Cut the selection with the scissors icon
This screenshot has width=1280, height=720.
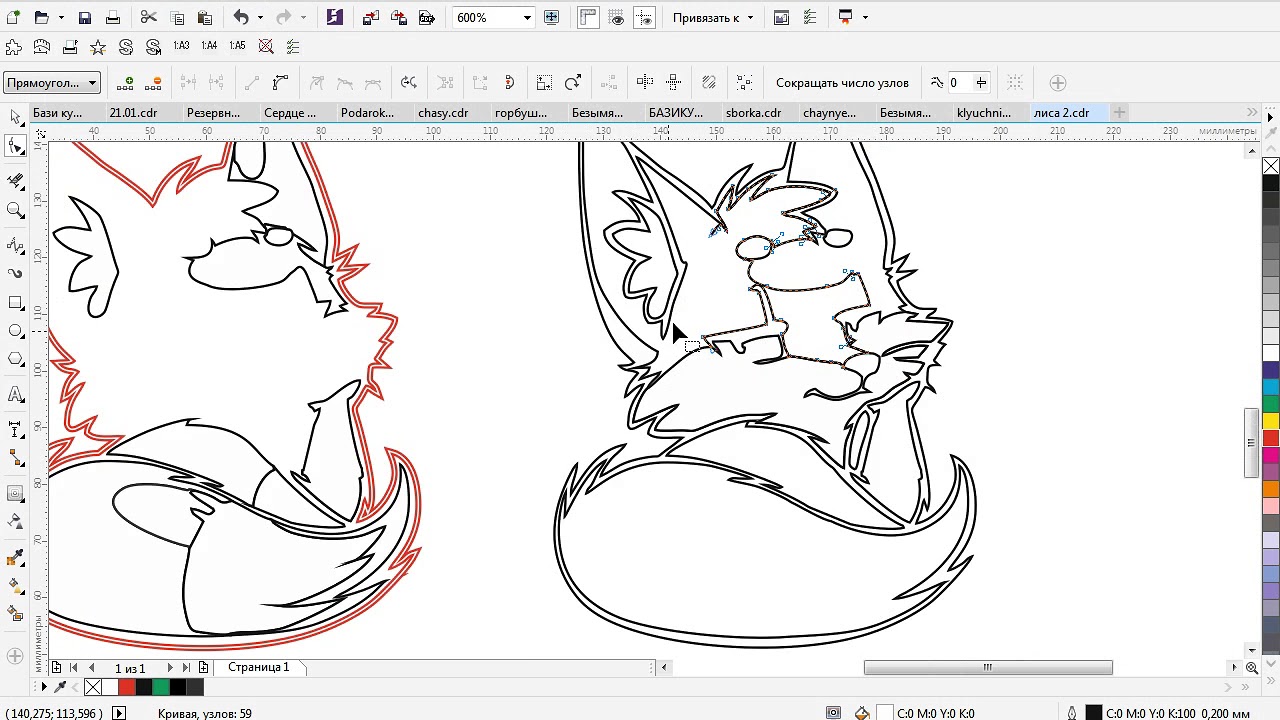coord(149,17)
